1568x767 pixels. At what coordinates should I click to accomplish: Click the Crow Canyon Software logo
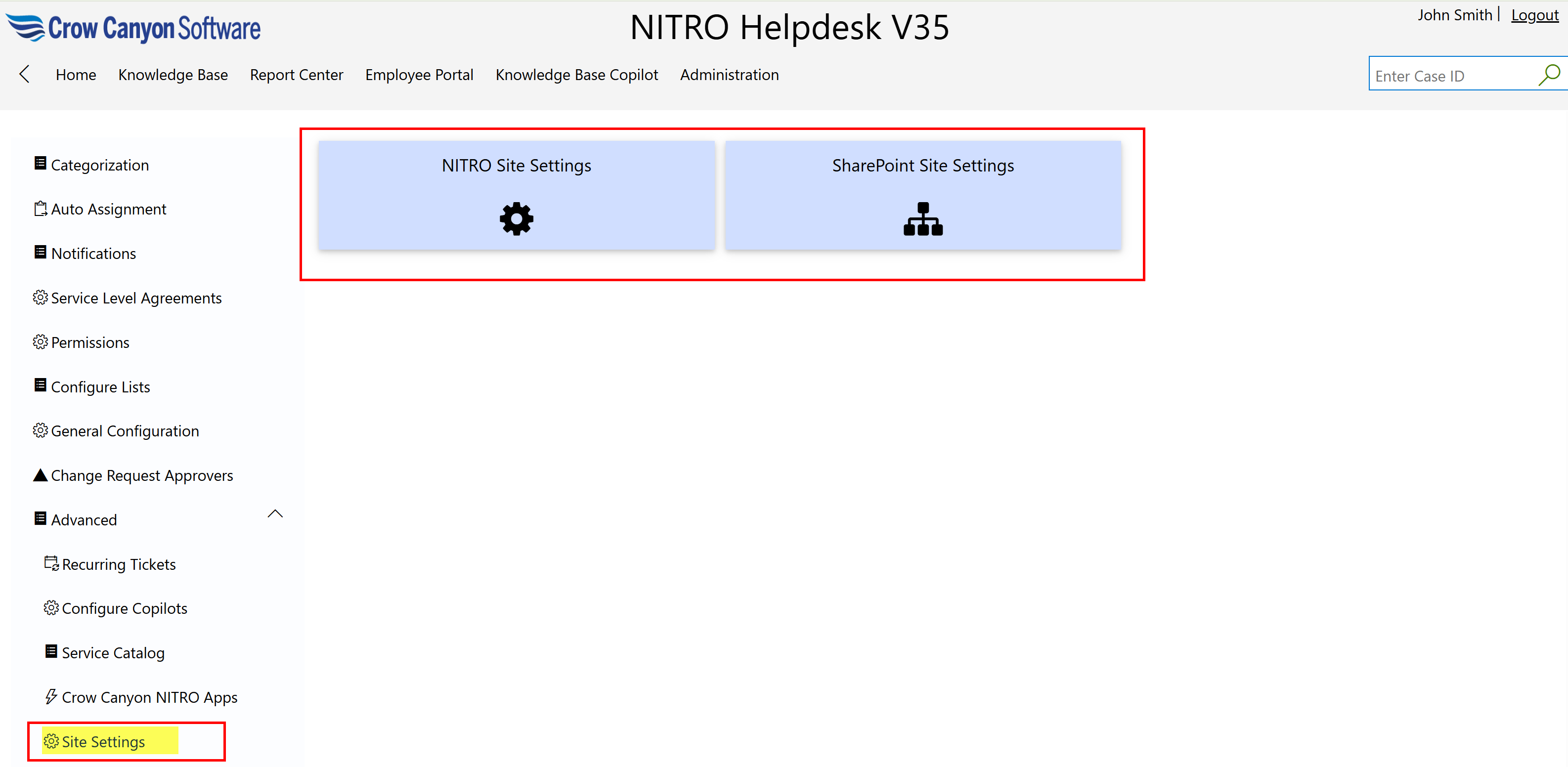[133, 28]
